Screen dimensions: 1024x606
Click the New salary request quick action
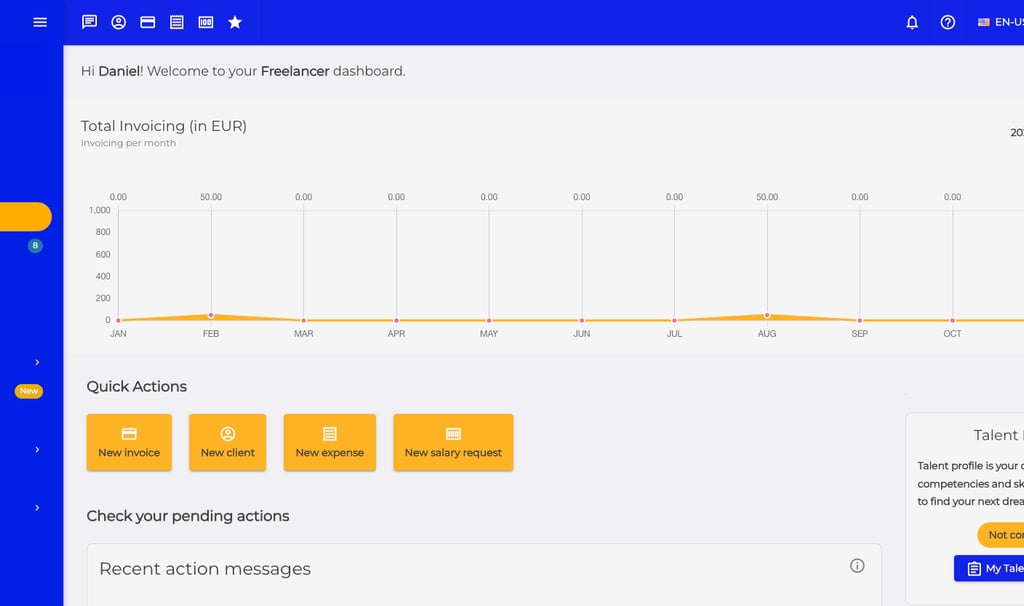[x=453, y=442]
